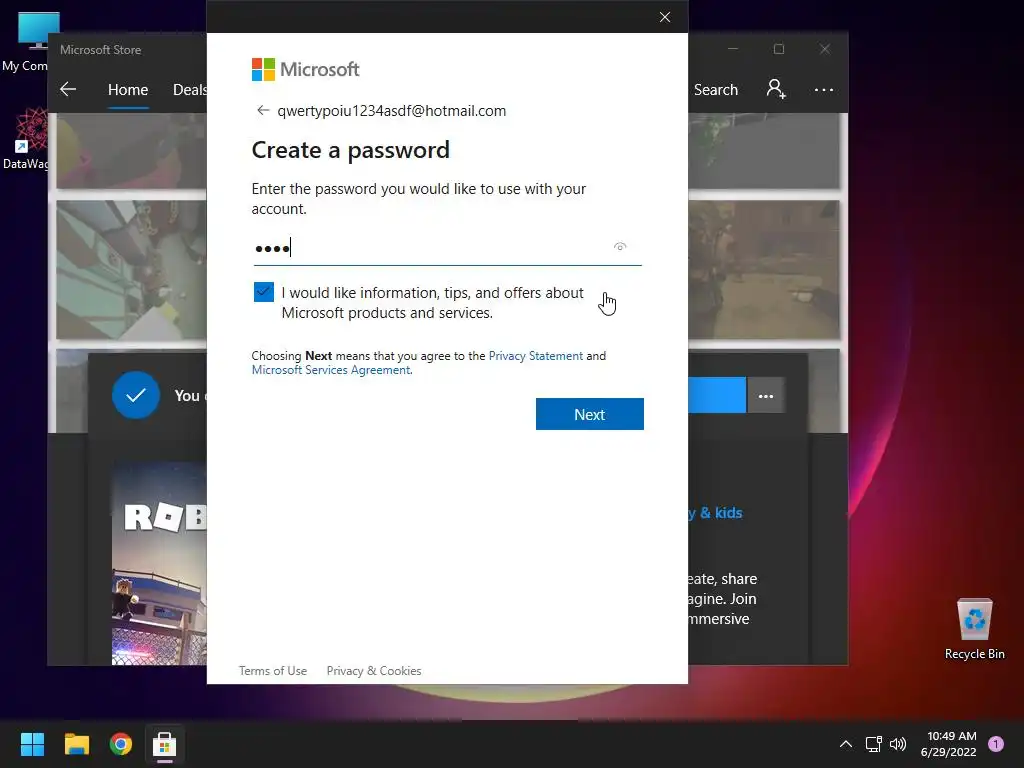Click the Microsoft logo in dialog

point(306,69)
